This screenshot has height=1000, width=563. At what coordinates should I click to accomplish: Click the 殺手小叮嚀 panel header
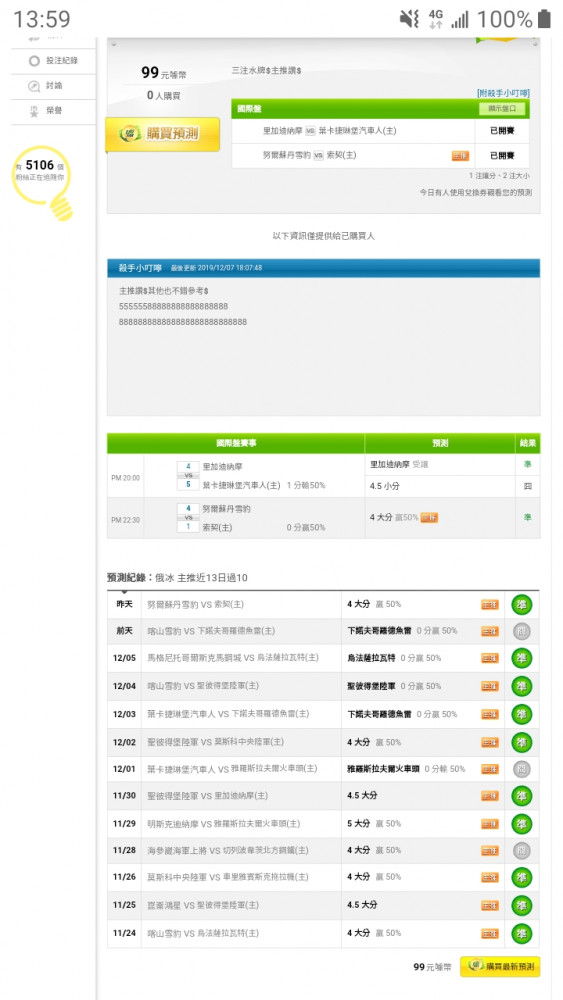pyautogui.click(x=323, y=268)
